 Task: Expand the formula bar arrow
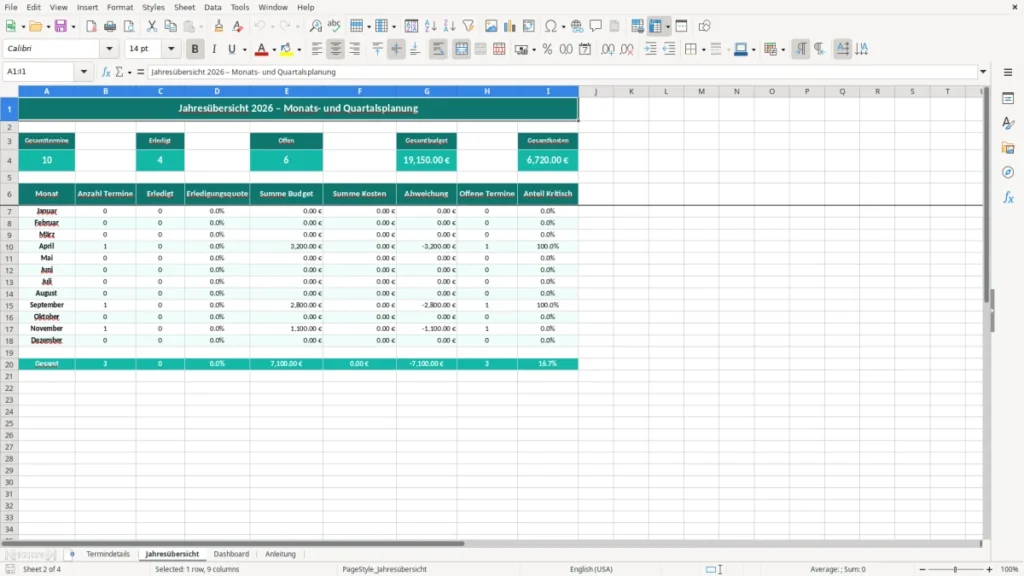983,72
